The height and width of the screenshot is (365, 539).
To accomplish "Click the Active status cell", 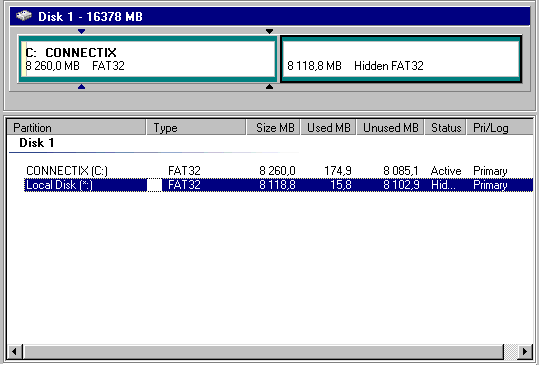I will [x=446, y=171].
